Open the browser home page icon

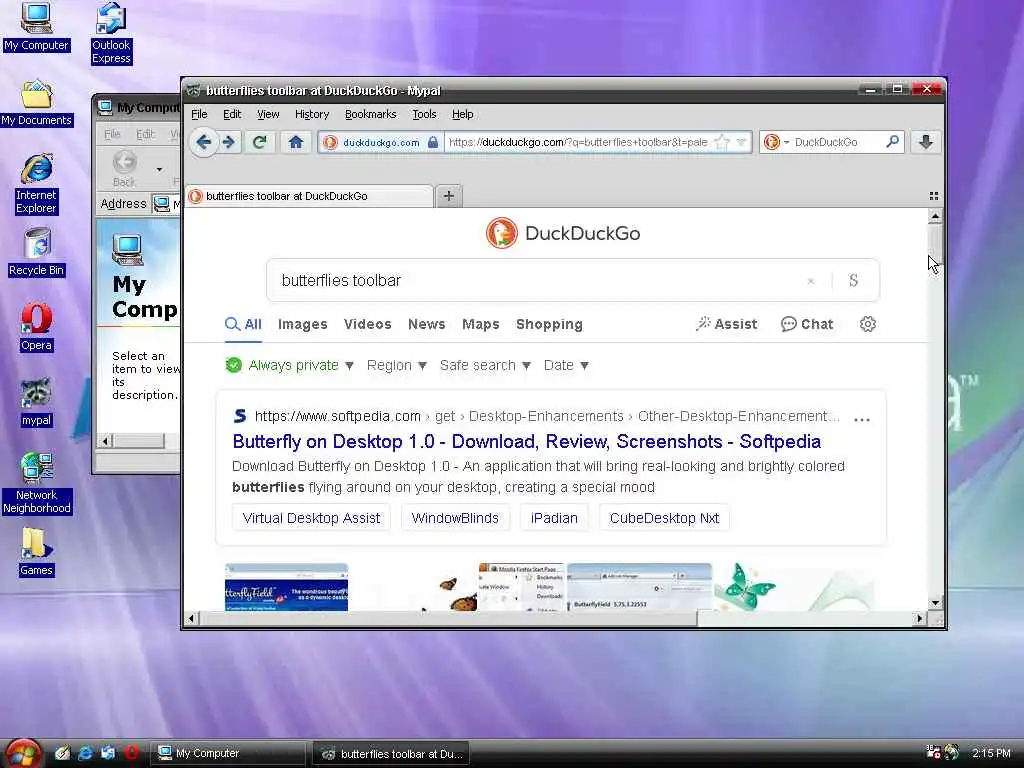[x=296, y=142]
